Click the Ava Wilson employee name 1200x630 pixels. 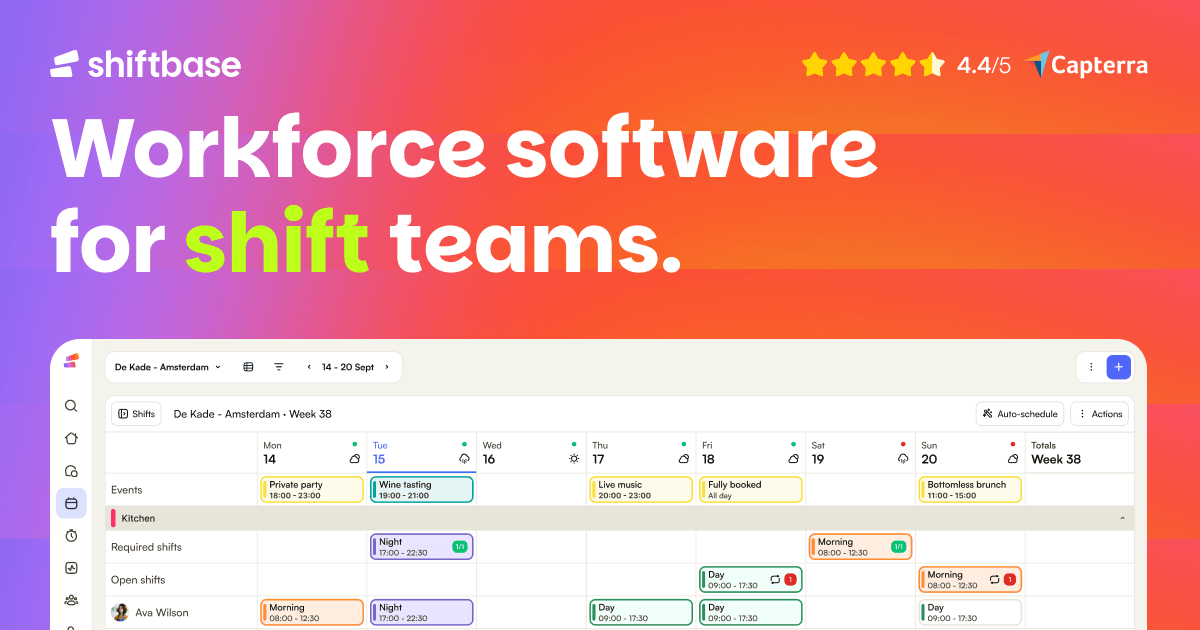click(161, 612)
